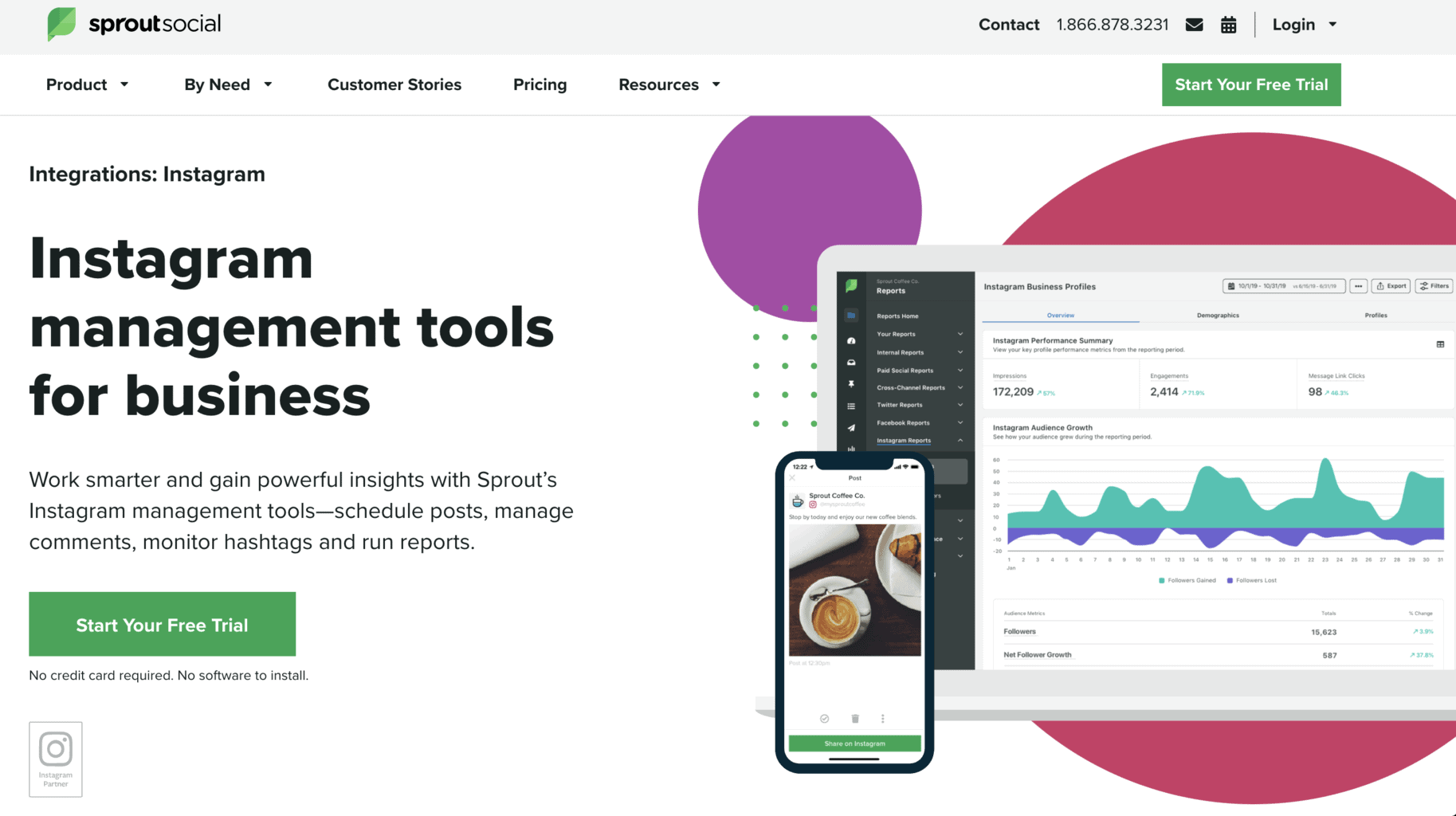This screenshot has width=1456, height=816.
Task: Go to Customer Stories page
Action: tap(394, 84)
